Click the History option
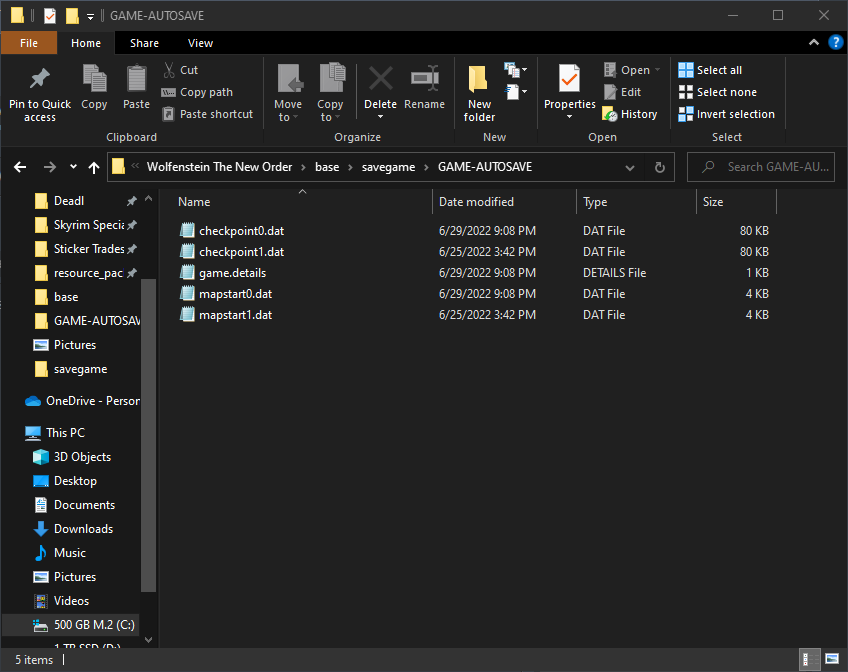The image size is (848, 672). click(x=630, y=114)
